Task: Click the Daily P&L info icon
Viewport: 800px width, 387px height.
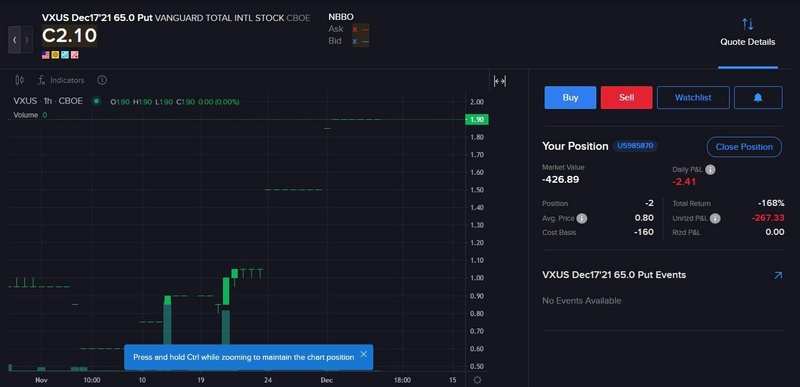Action: [710, 170]
